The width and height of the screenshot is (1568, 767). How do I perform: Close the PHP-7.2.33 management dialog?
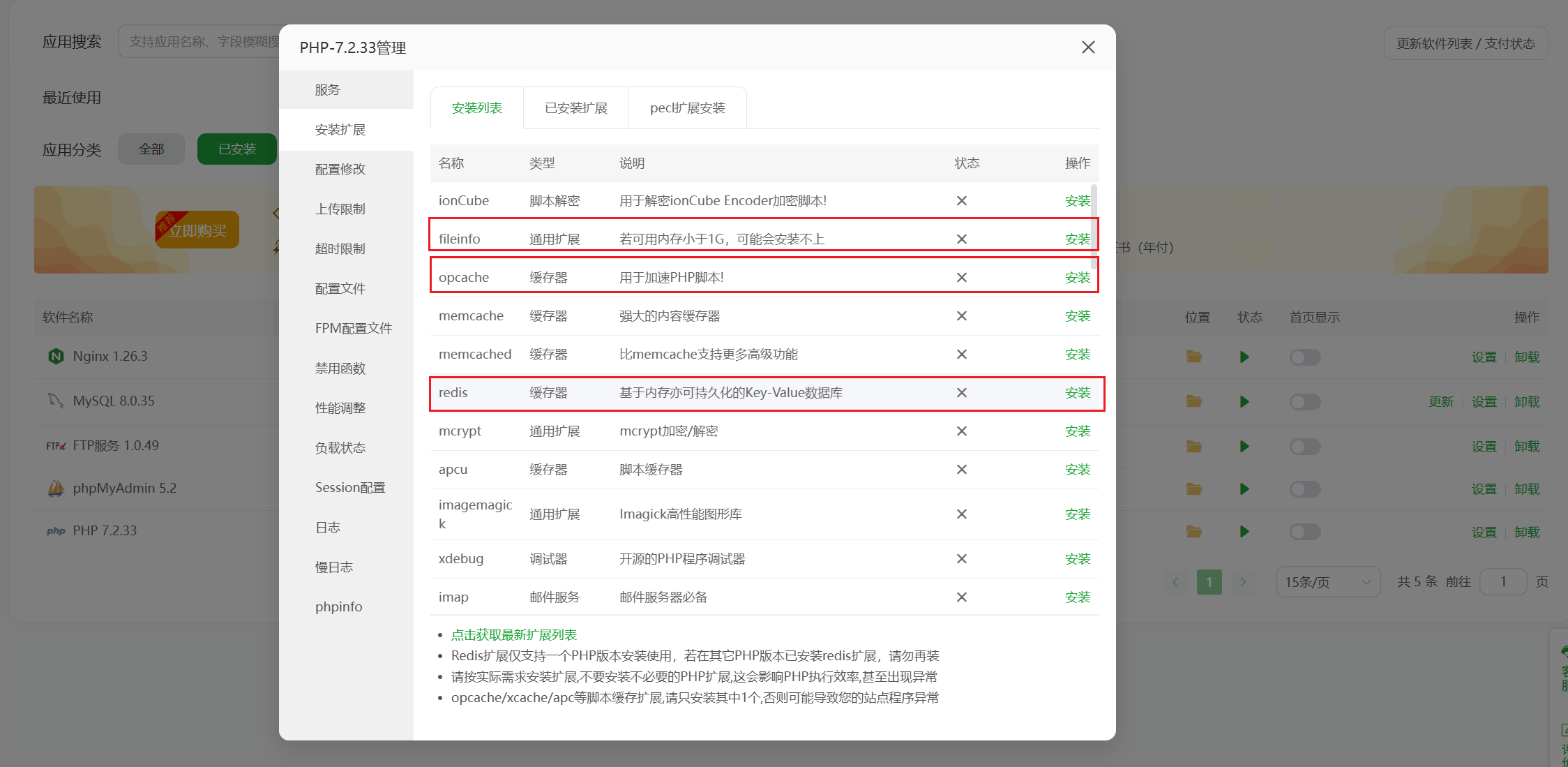point(1088,47)
